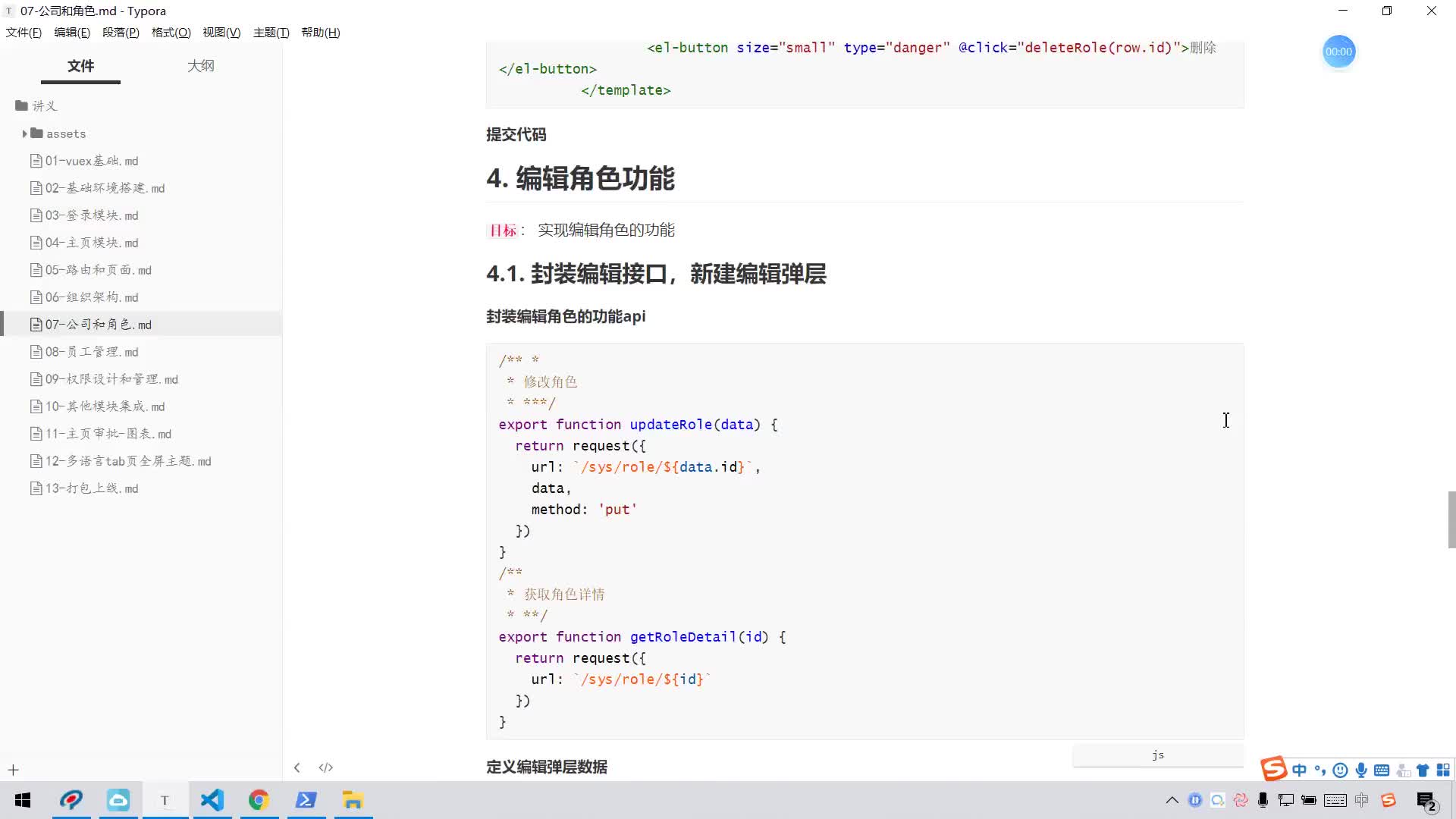Open Visual Studio Code from taskbar
This screenshot has height=819, width=1456.
pyautogui.click(x=212, y=800)
